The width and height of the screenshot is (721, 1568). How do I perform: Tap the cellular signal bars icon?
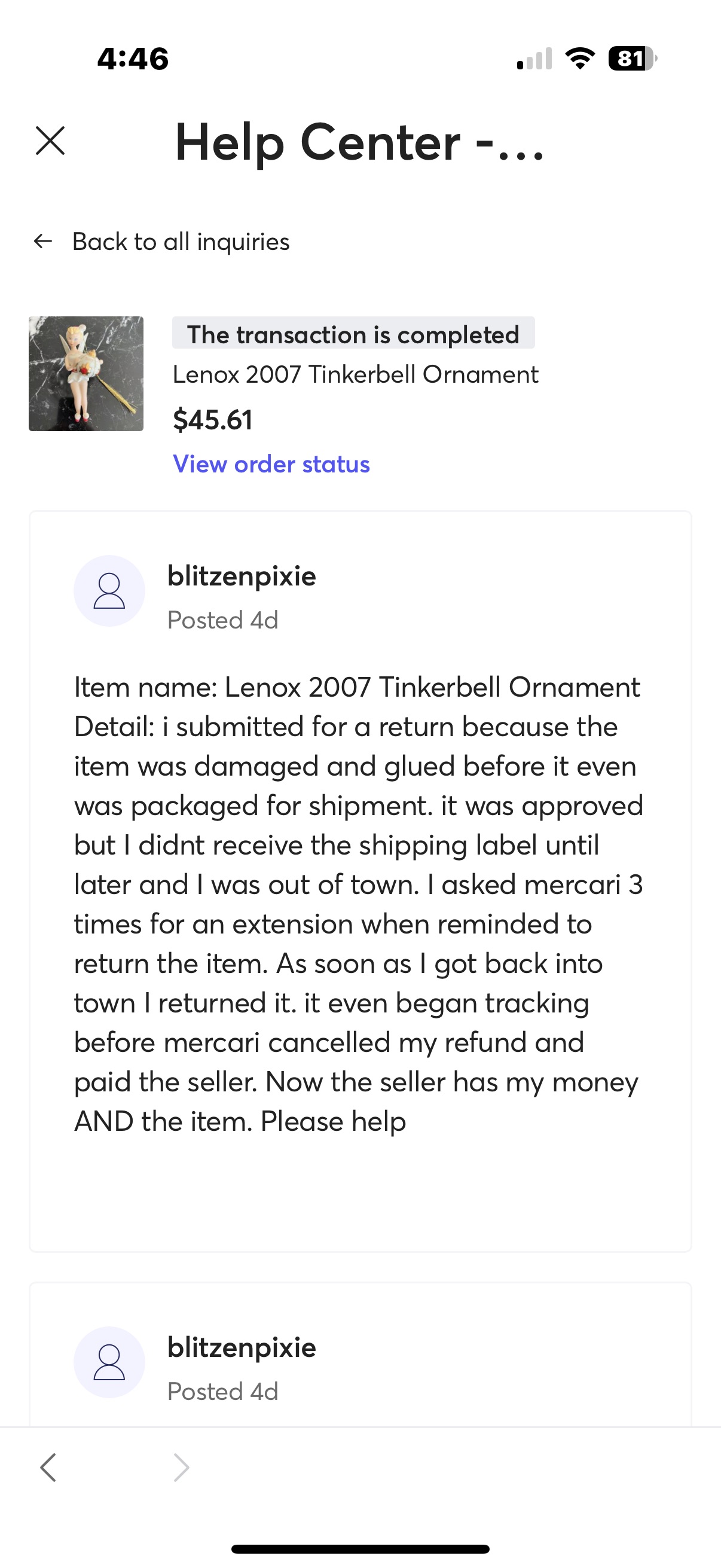point(534,59)
